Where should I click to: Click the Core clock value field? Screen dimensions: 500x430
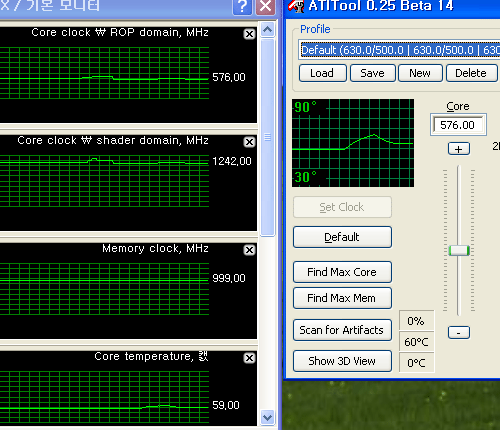tap(458, 125)
